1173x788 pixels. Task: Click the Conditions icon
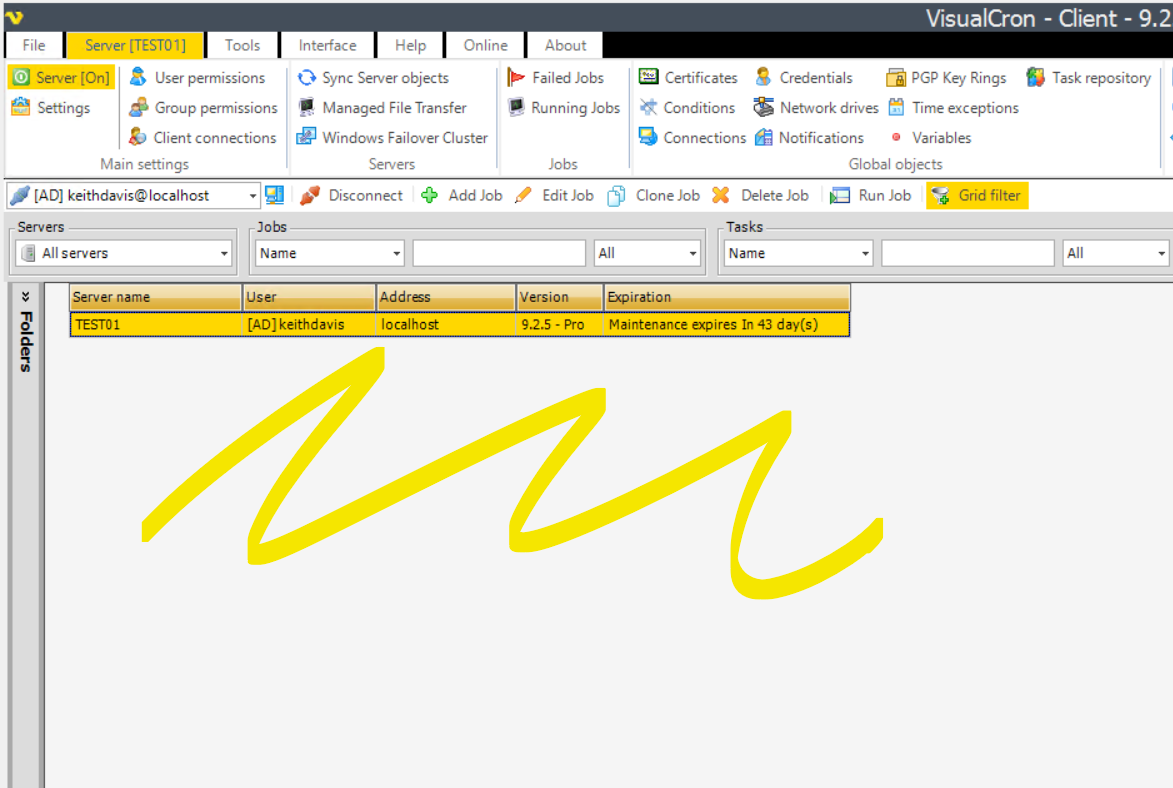point(649,107)
